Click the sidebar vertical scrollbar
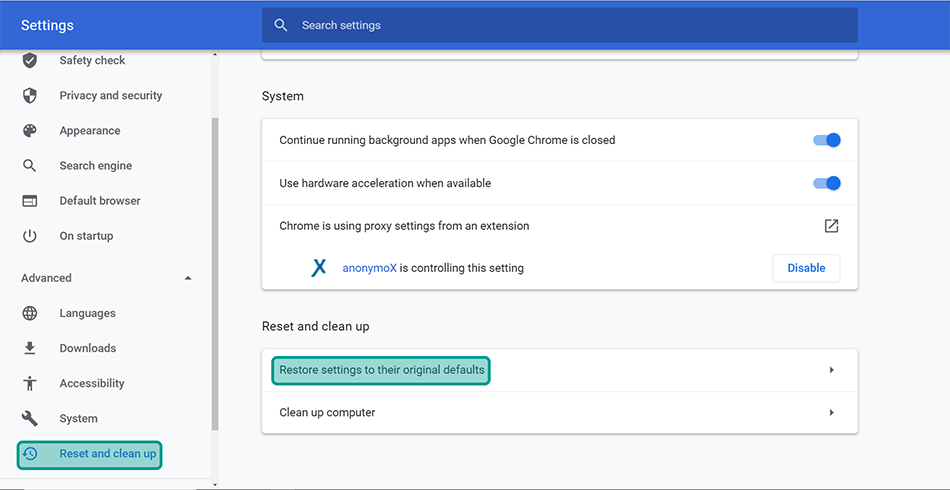 [x=214, y=274]
